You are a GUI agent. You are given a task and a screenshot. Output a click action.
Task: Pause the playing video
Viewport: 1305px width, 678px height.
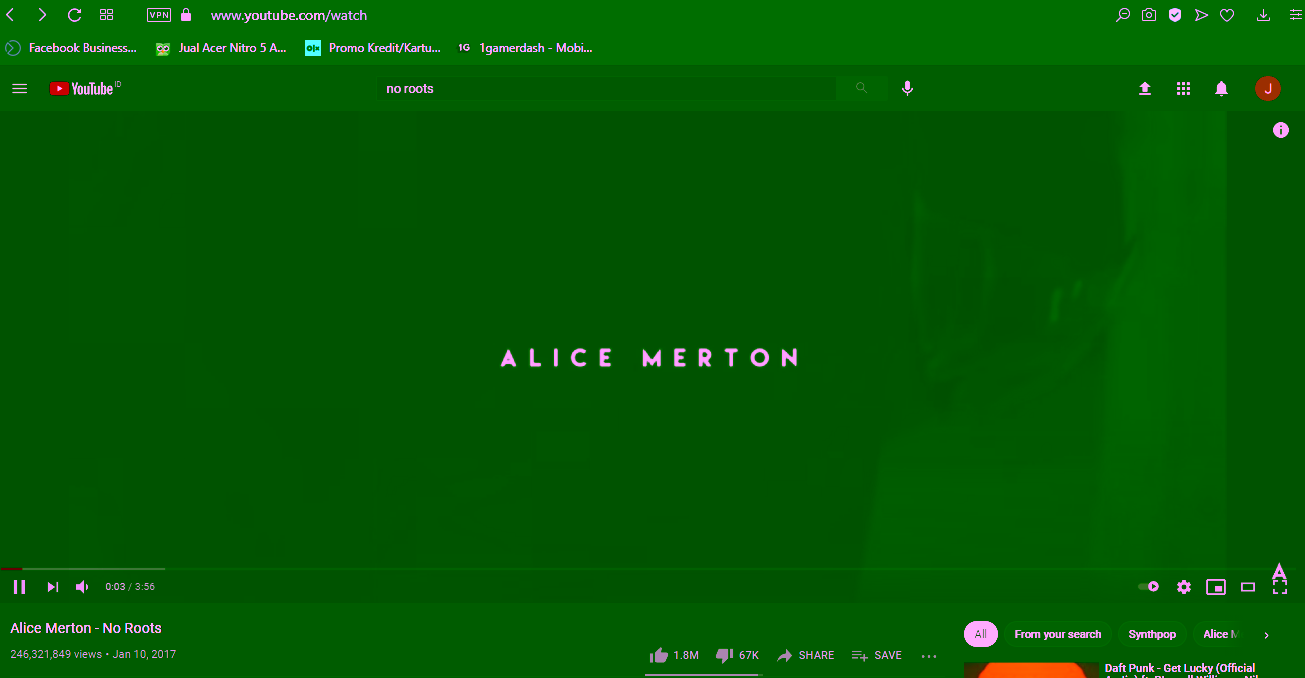[x=19, y=587]
